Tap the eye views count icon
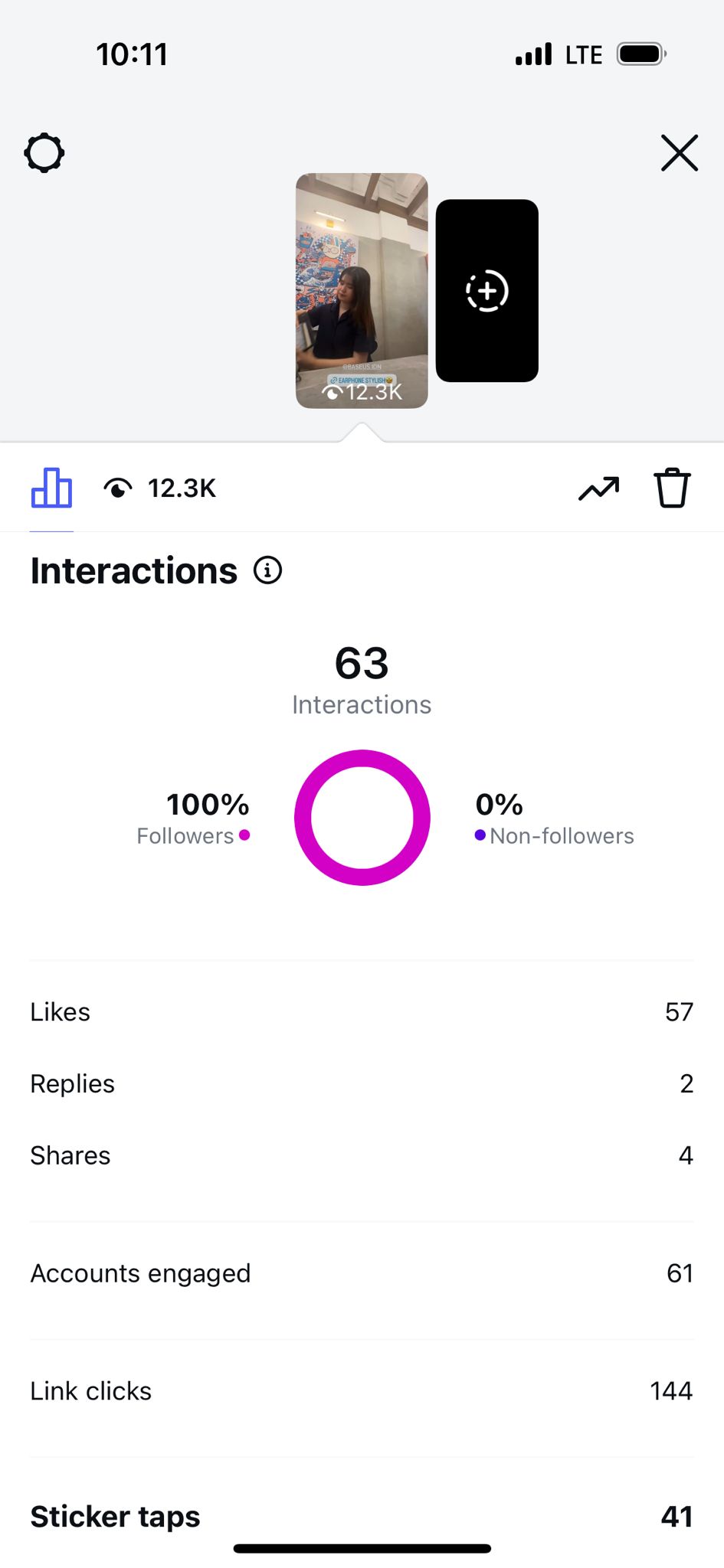Image resolution: width=724 pixels, height=1568 pixels. (118, 488)
